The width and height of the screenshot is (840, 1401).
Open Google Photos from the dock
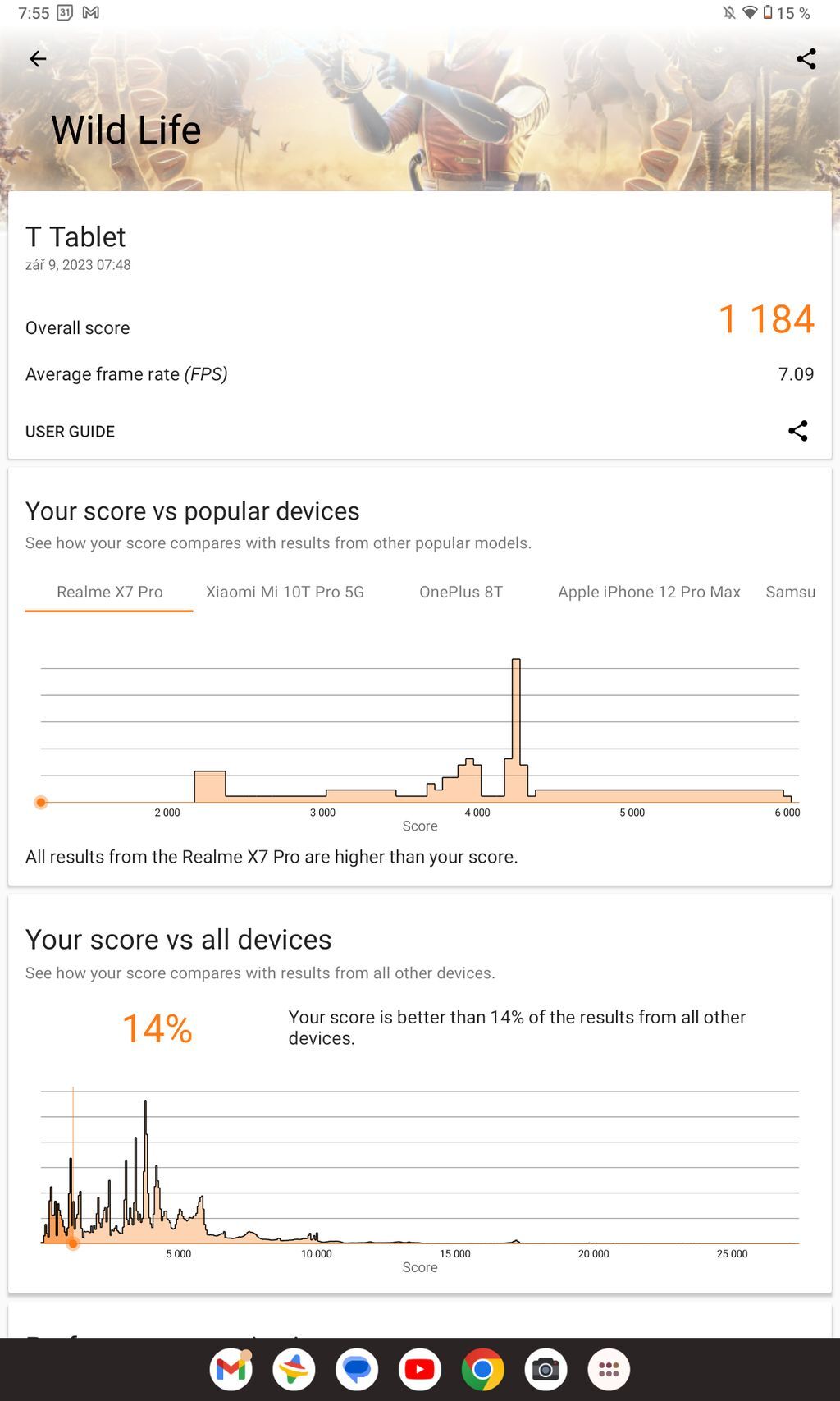(x=294, y=1369)
